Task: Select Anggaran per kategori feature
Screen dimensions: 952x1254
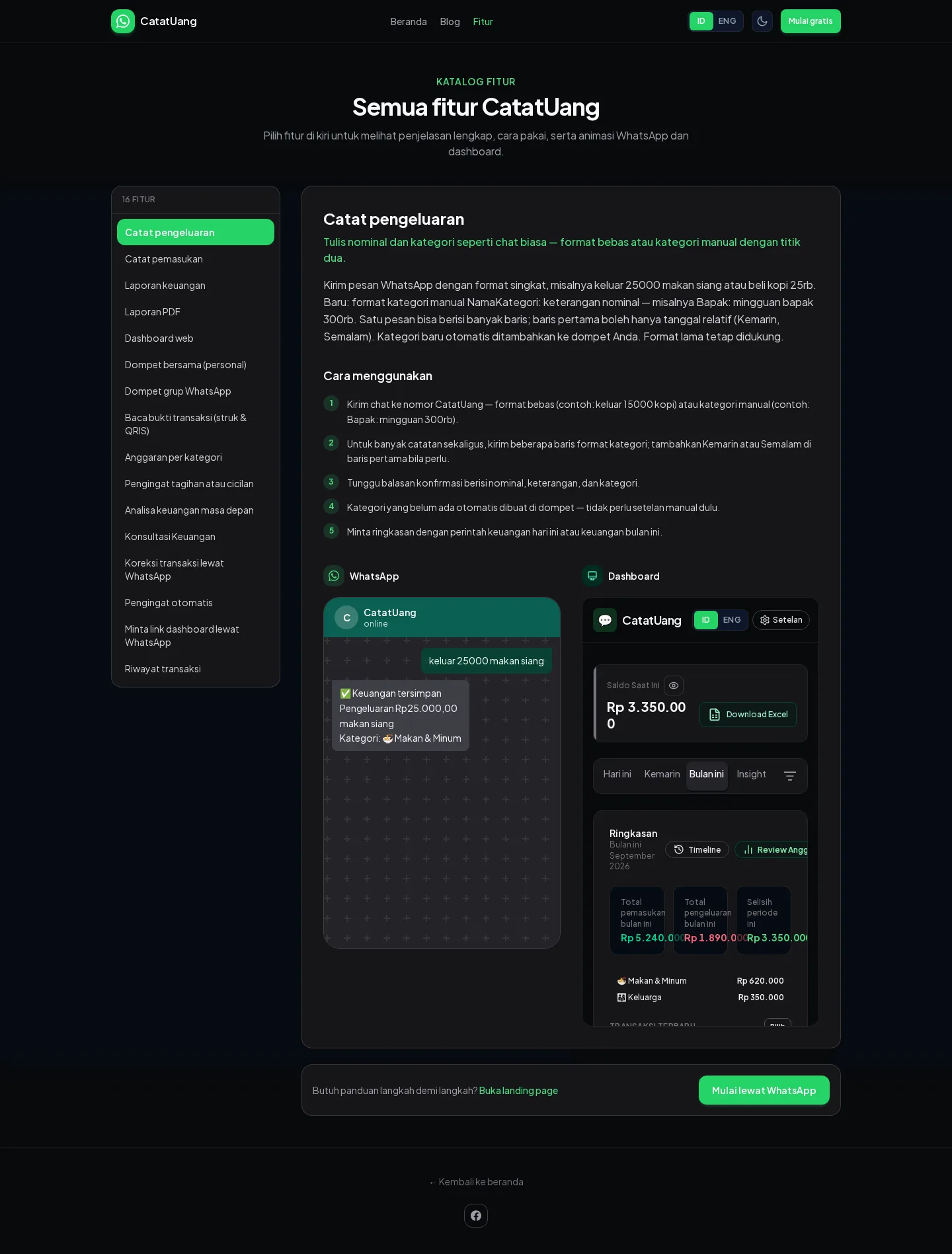Action: 196,457
